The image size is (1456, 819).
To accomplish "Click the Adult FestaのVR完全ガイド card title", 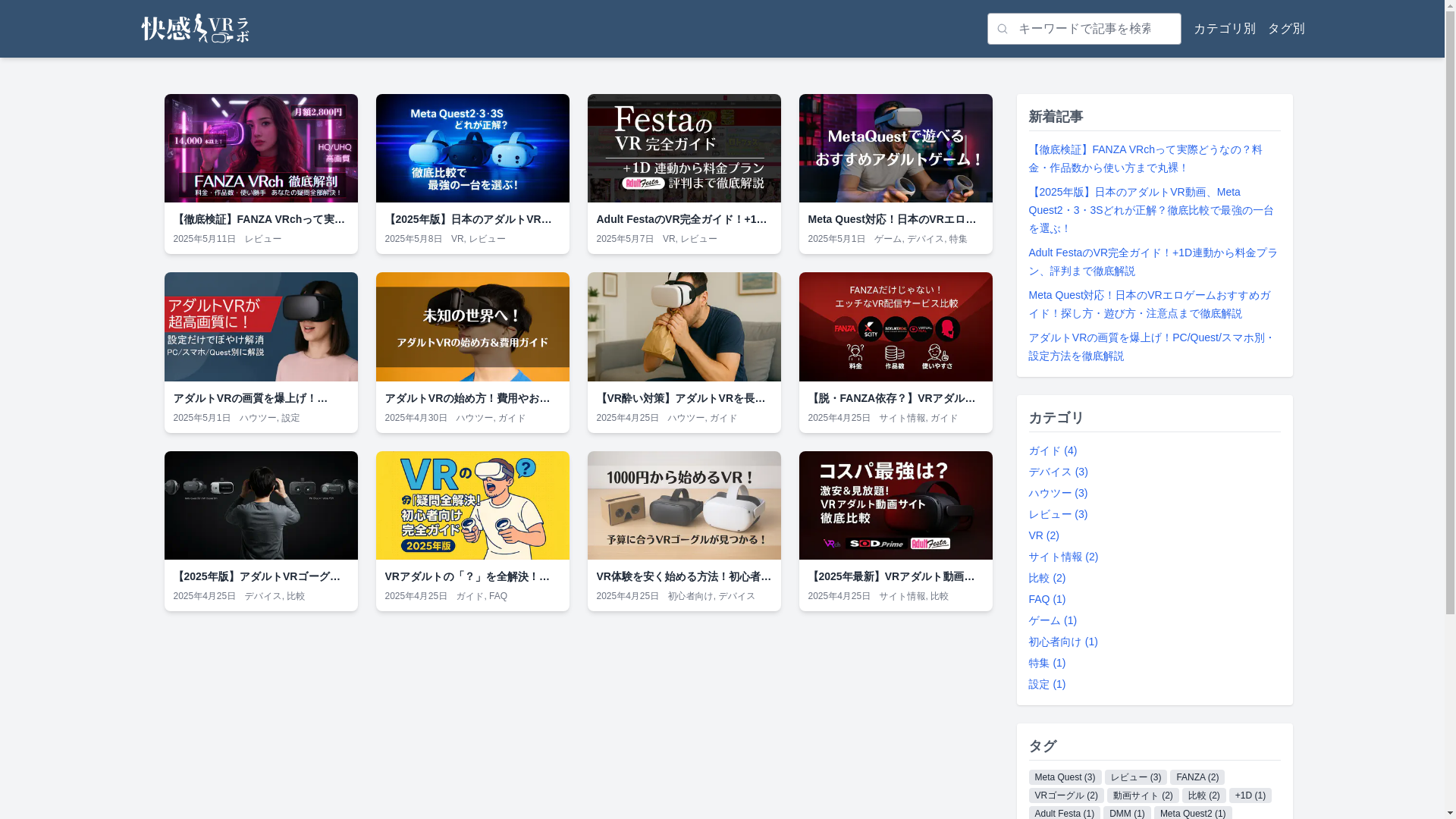I will (x=683, y=219).
